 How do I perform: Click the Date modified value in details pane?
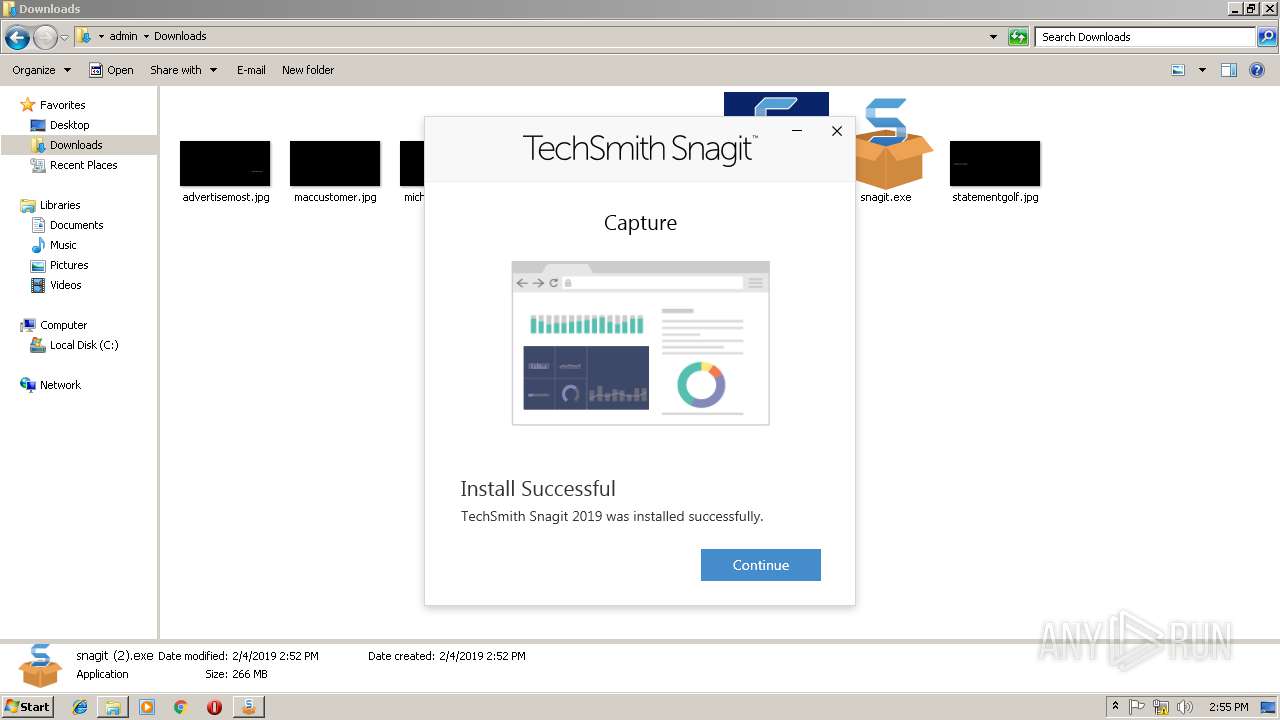click(x=275, y=656)
